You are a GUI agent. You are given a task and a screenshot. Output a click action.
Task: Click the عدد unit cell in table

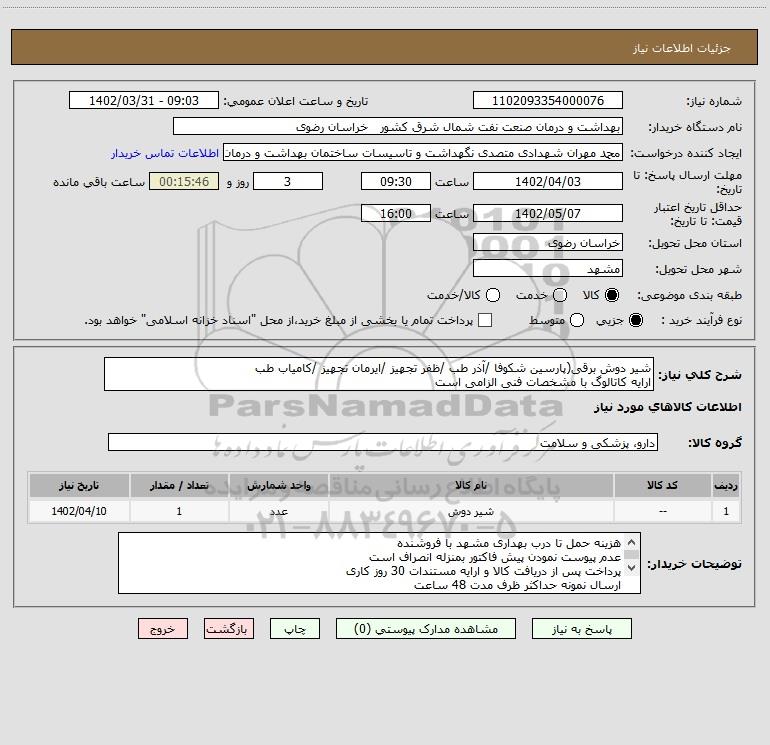click(x=278, y=511)
